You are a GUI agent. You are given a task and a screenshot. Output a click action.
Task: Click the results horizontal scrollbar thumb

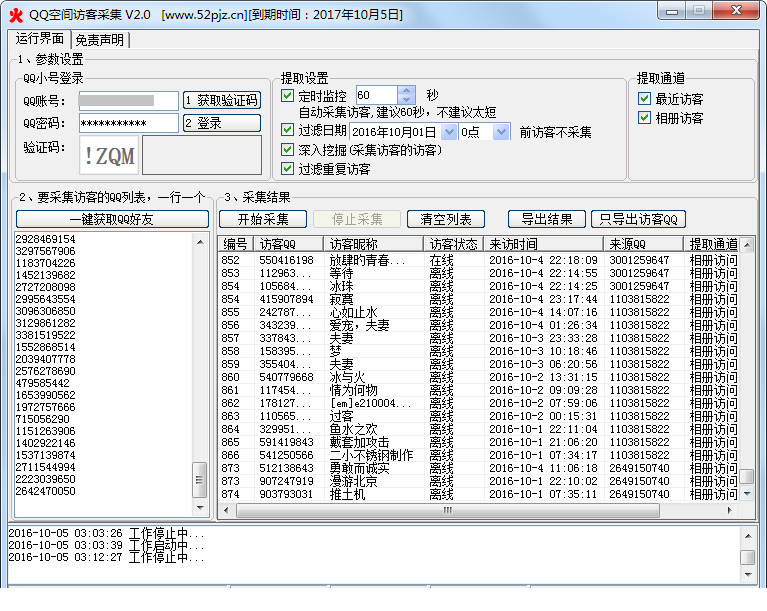pos(448,510)
